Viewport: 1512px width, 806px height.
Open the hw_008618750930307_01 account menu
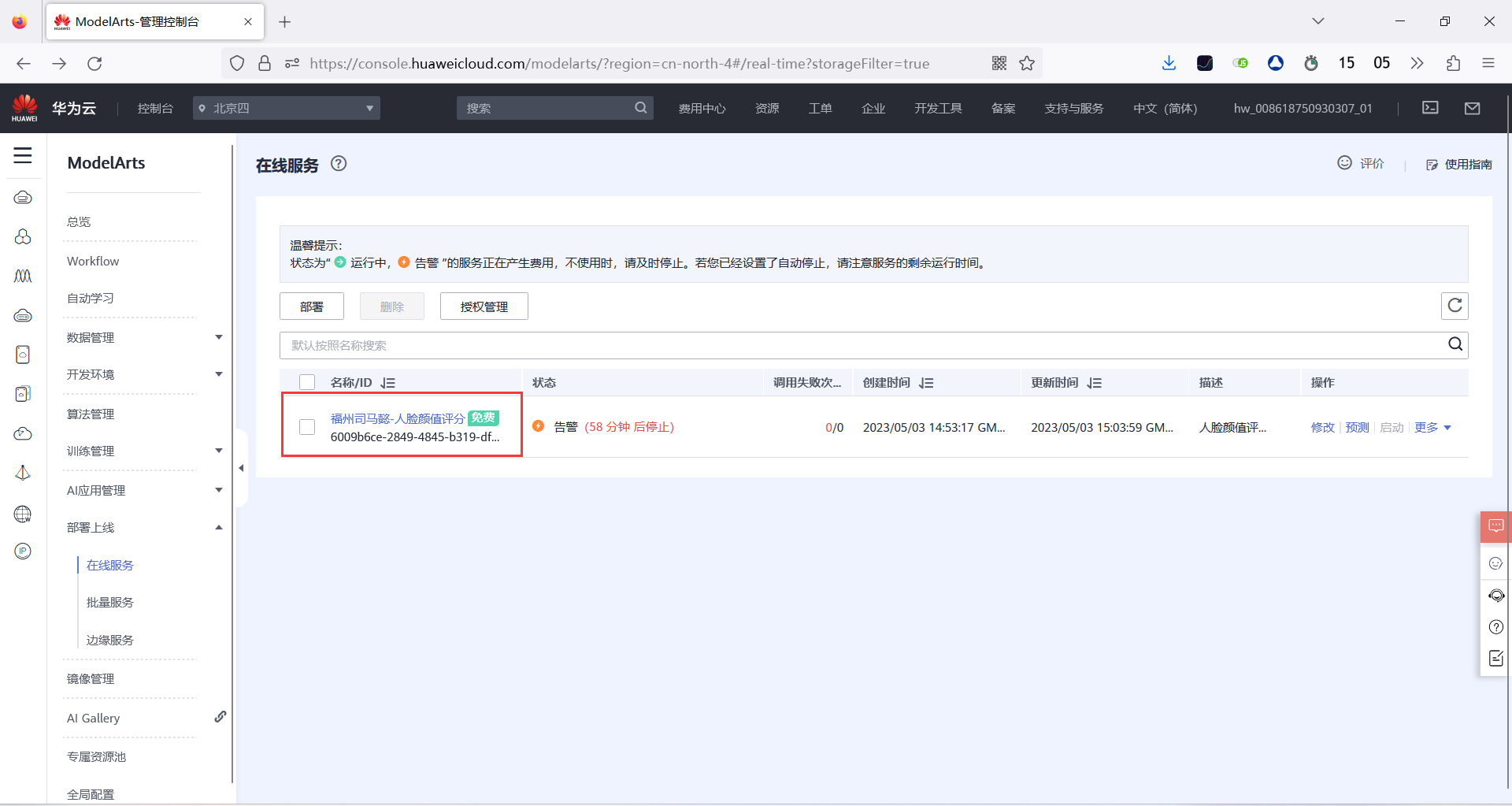pyautogui.click(x=1303, y=108)
